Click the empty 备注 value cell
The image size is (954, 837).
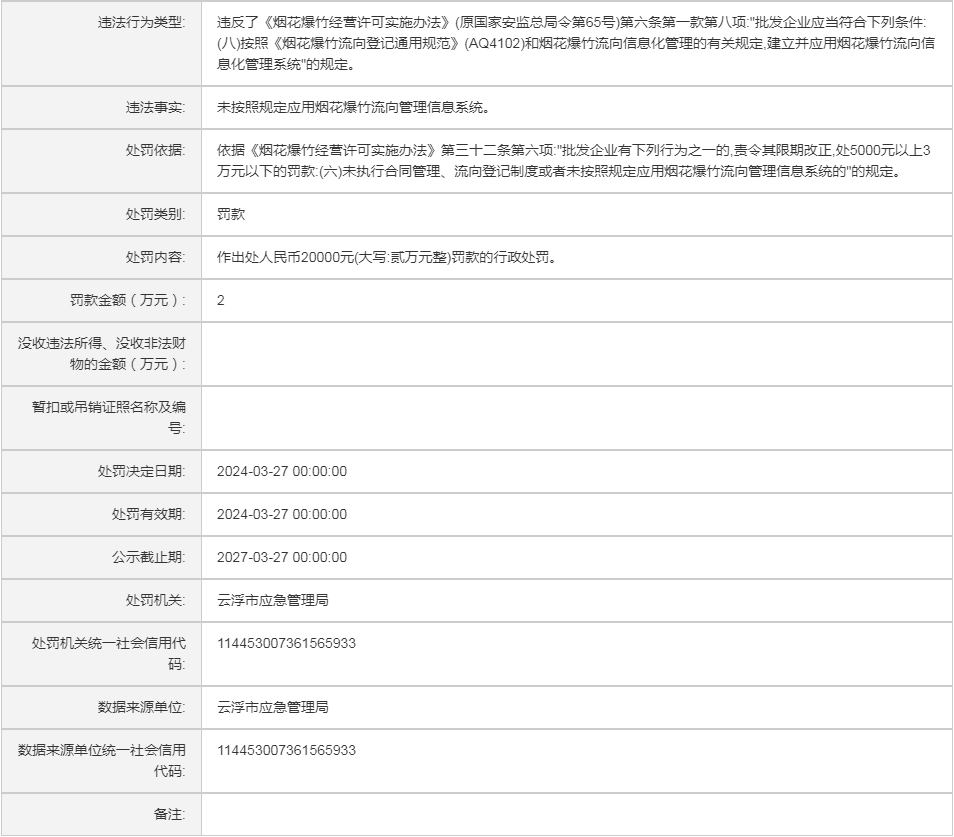[576, 814]
